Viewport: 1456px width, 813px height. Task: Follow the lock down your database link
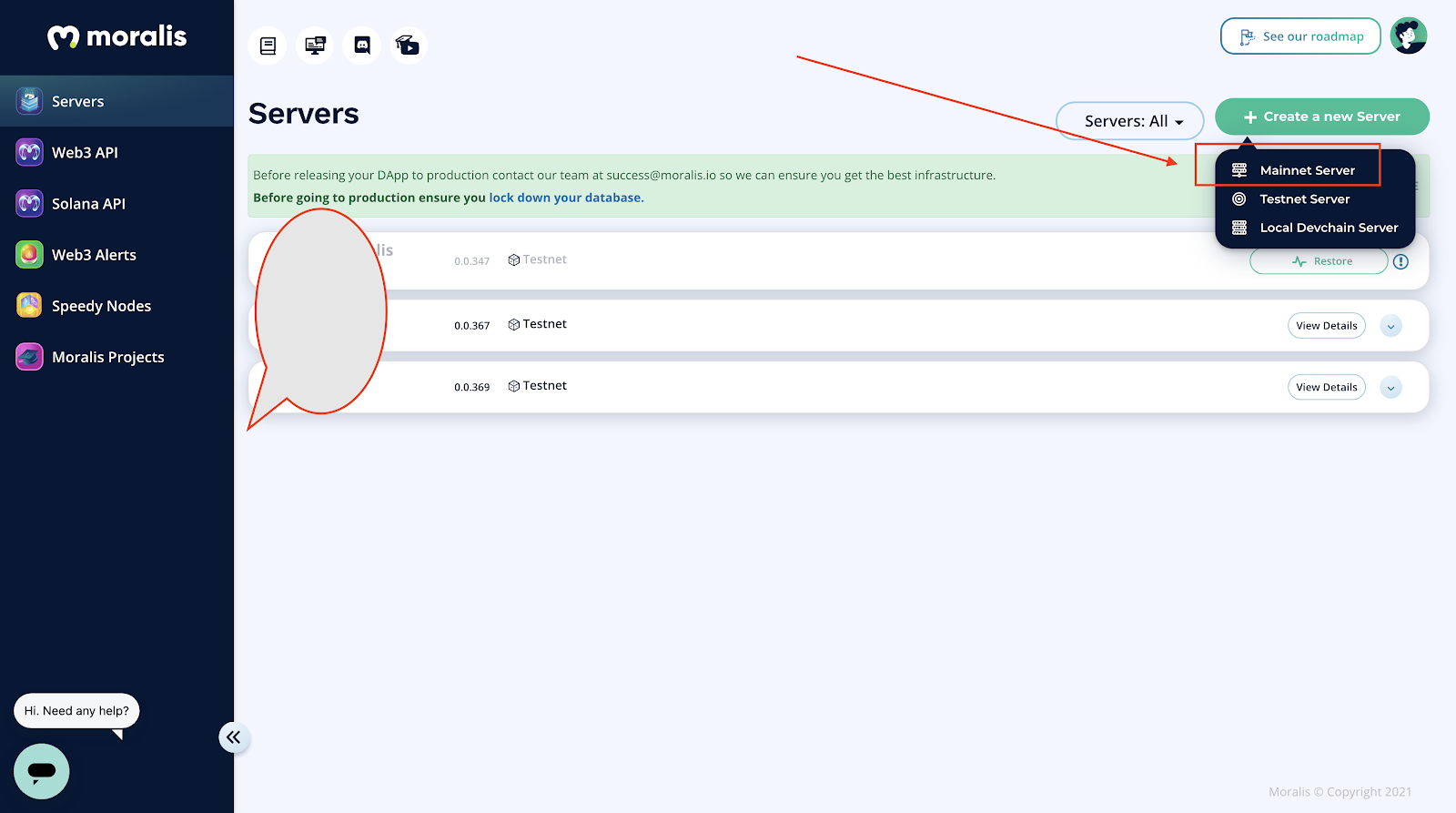pos(566,198)
